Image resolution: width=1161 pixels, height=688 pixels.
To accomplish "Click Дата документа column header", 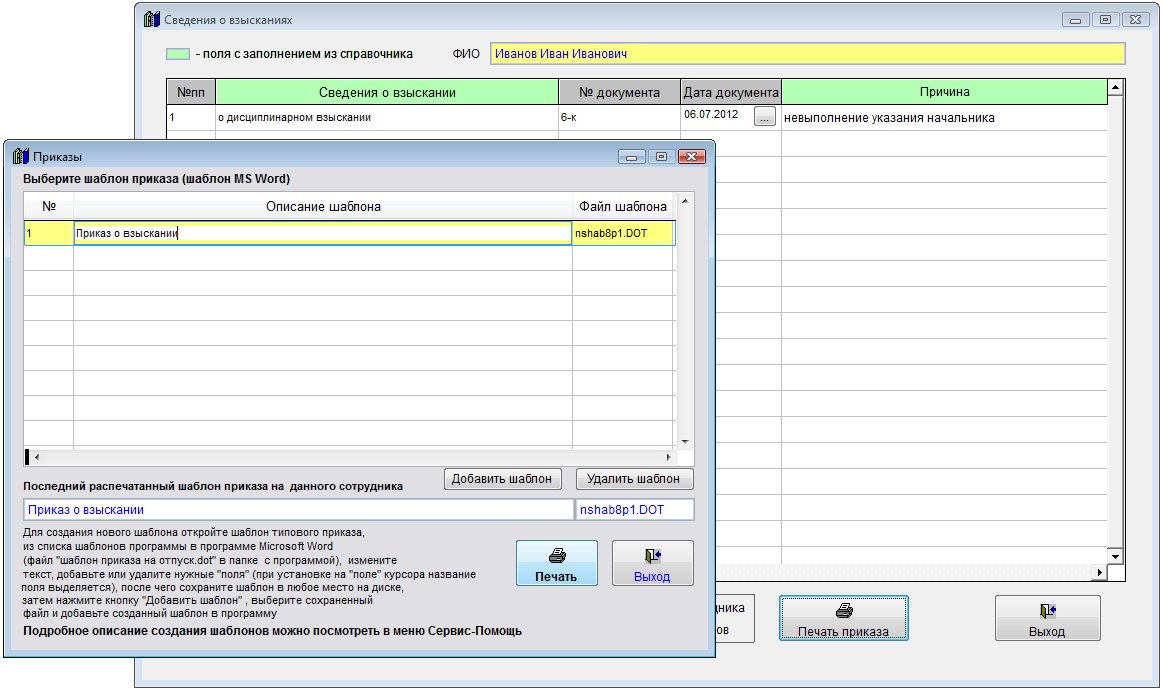I will 731,92.
